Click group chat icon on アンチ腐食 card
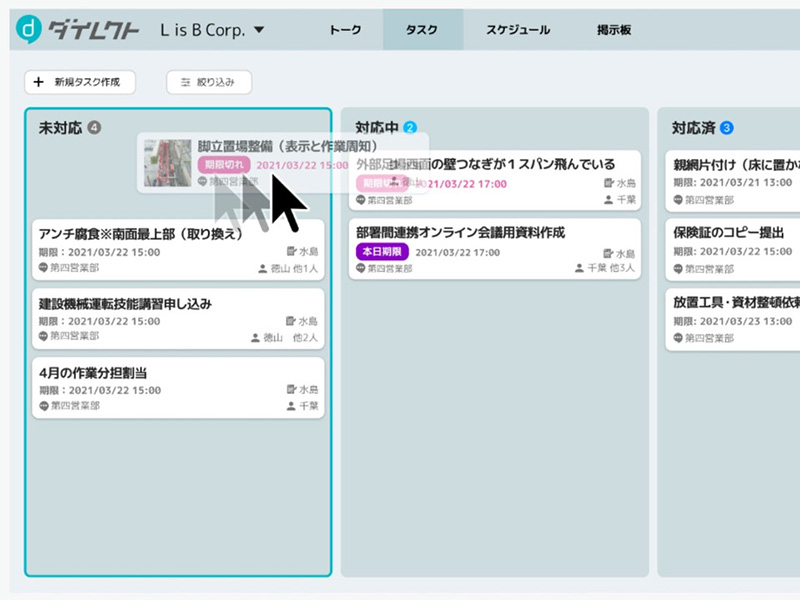The width and height of the screenshot is (800, 600). click(x=44, y=268)
